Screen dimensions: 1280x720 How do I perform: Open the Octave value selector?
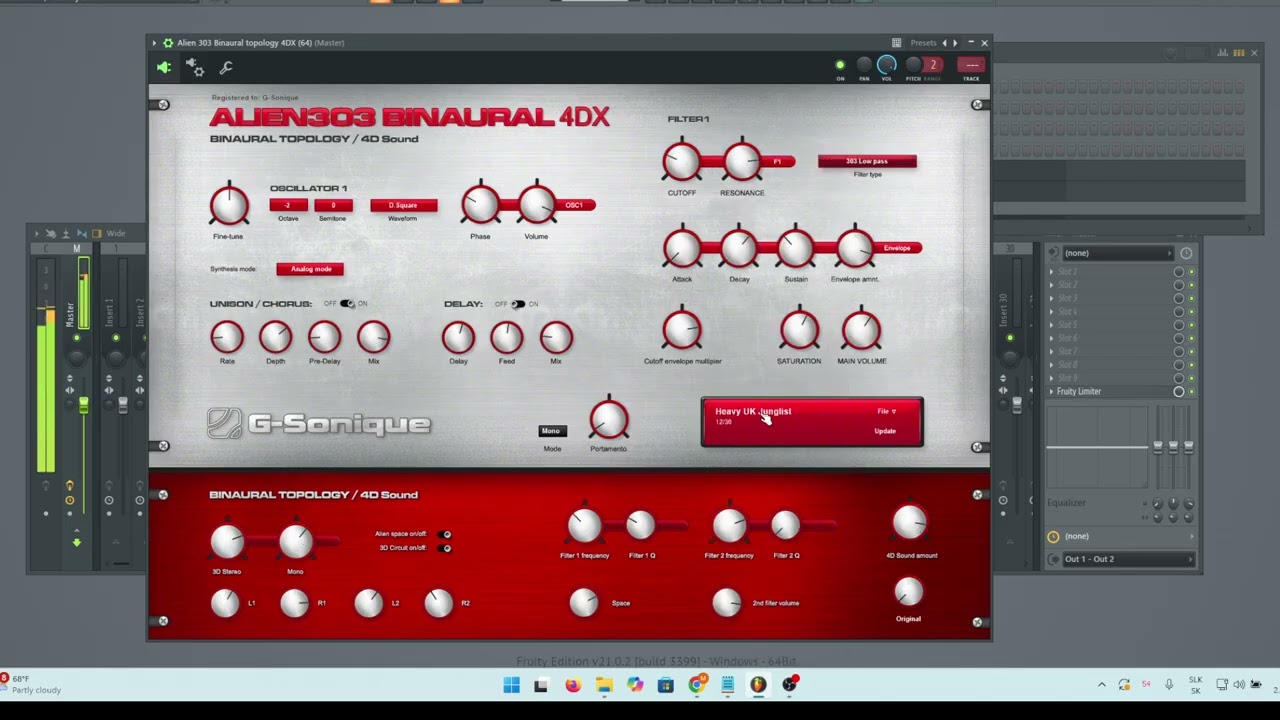(288, 205)
